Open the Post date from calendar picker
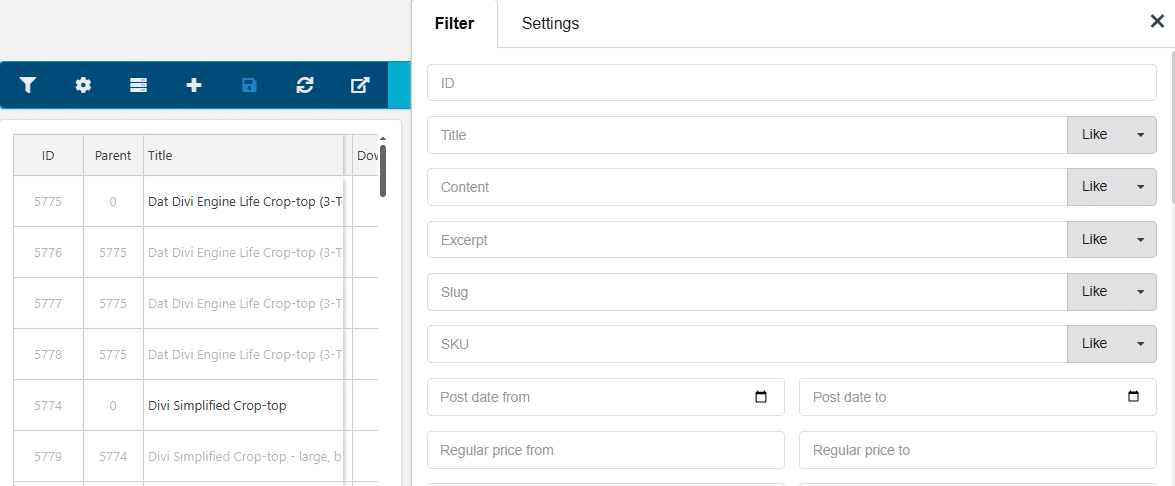 pos(761,397)
